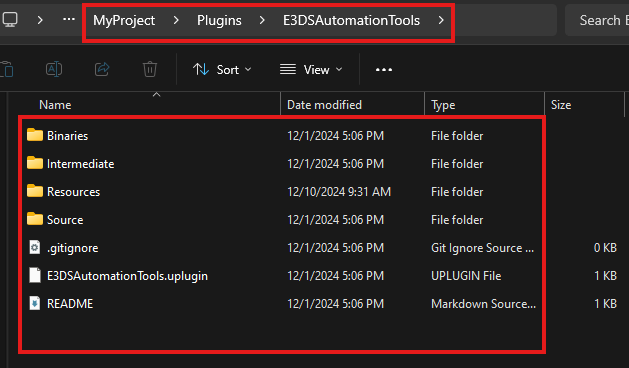The height and width of the screenshot is (368, 629).
Task: Click the Markdown Source type cell
Action: coord(483,304)
